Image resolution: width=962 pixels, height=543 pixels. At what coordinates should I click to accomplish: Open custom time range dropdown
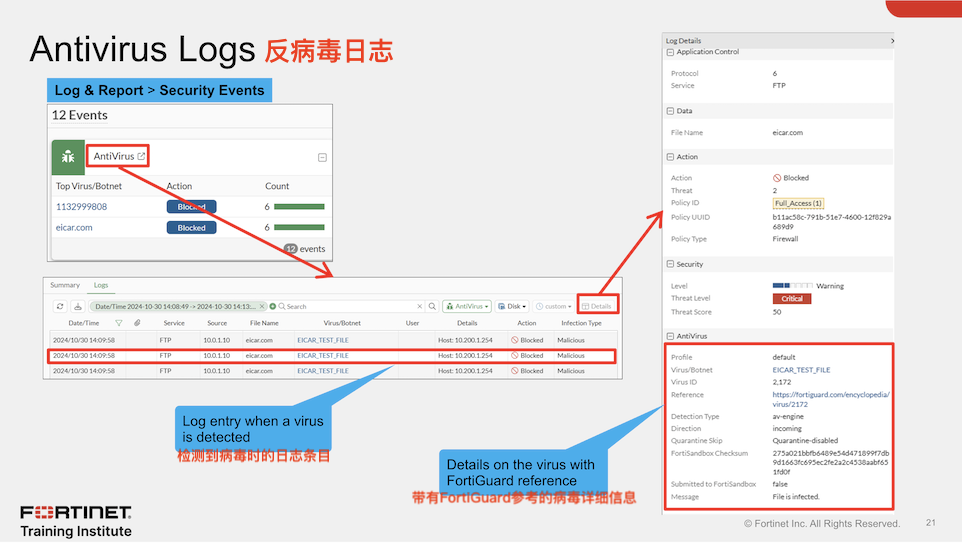[x=553, y=306]
